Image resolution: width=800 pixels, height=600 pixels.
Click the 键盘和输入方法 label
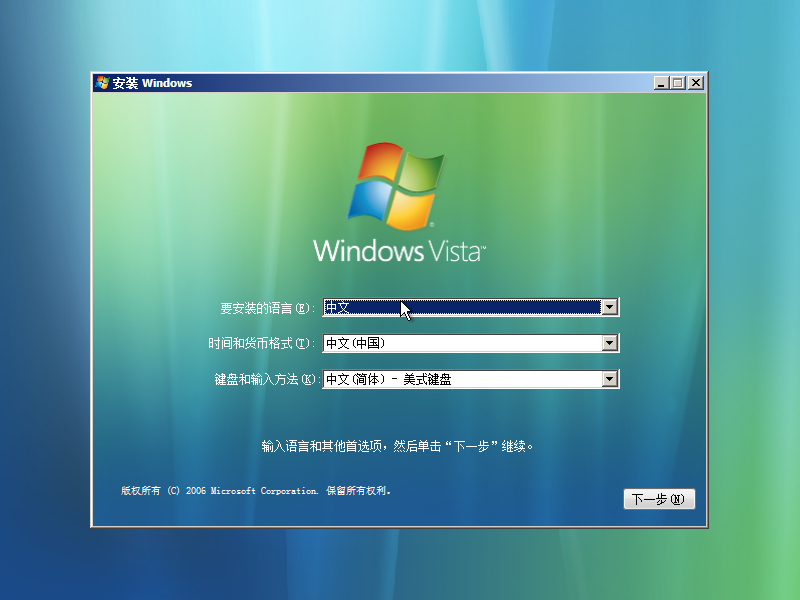266,379
